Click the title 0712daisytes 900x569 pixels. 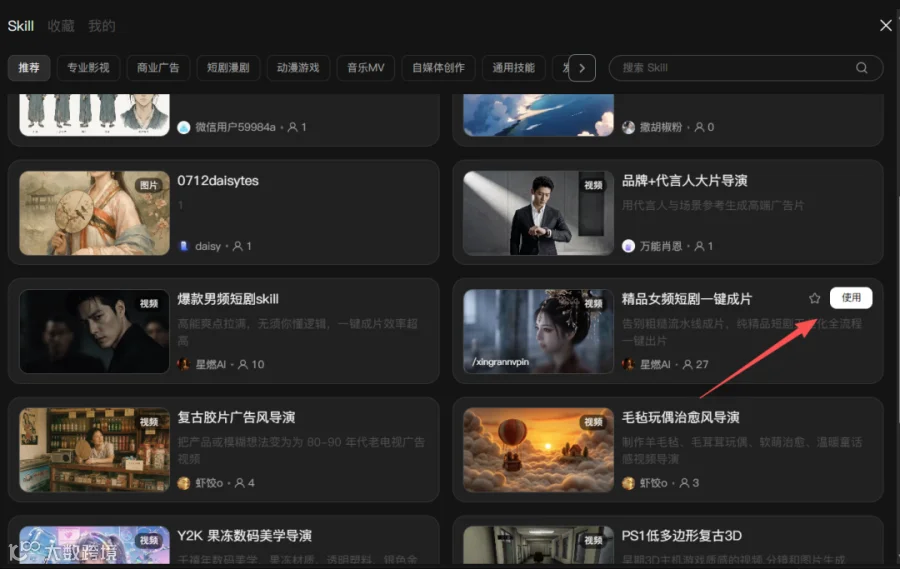click(x=218, y=181)
